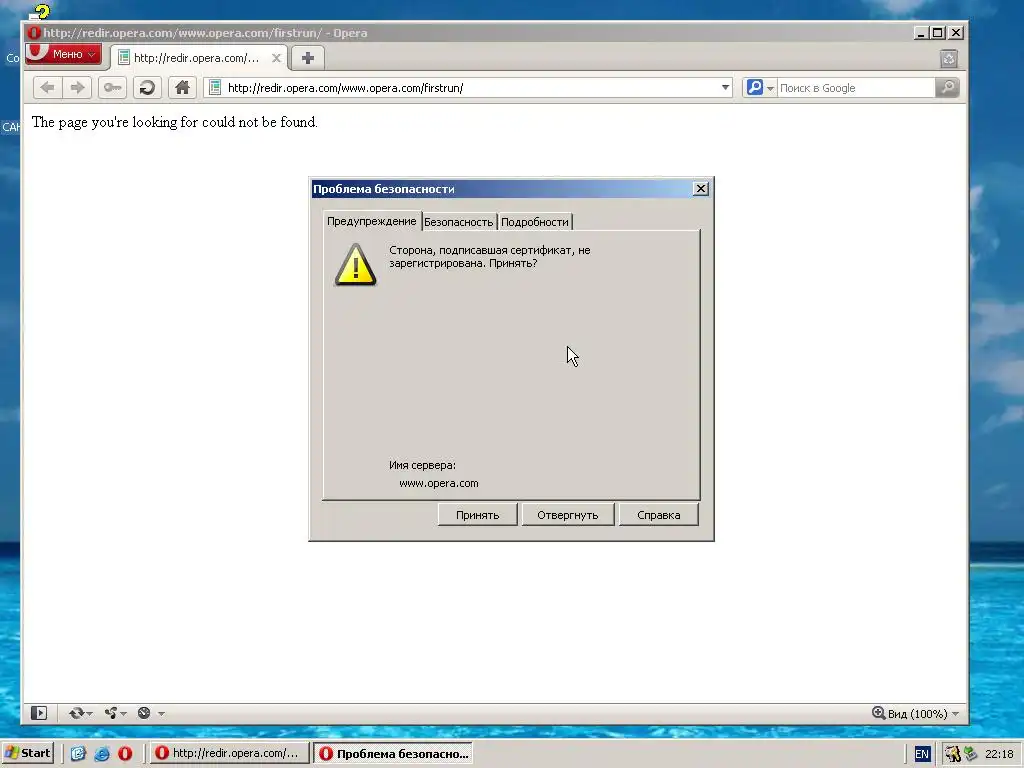Maximize the Opera browser window
The width and height of the screenshot is (1024, 768).
pyautogui.click(x=938, y=33)
